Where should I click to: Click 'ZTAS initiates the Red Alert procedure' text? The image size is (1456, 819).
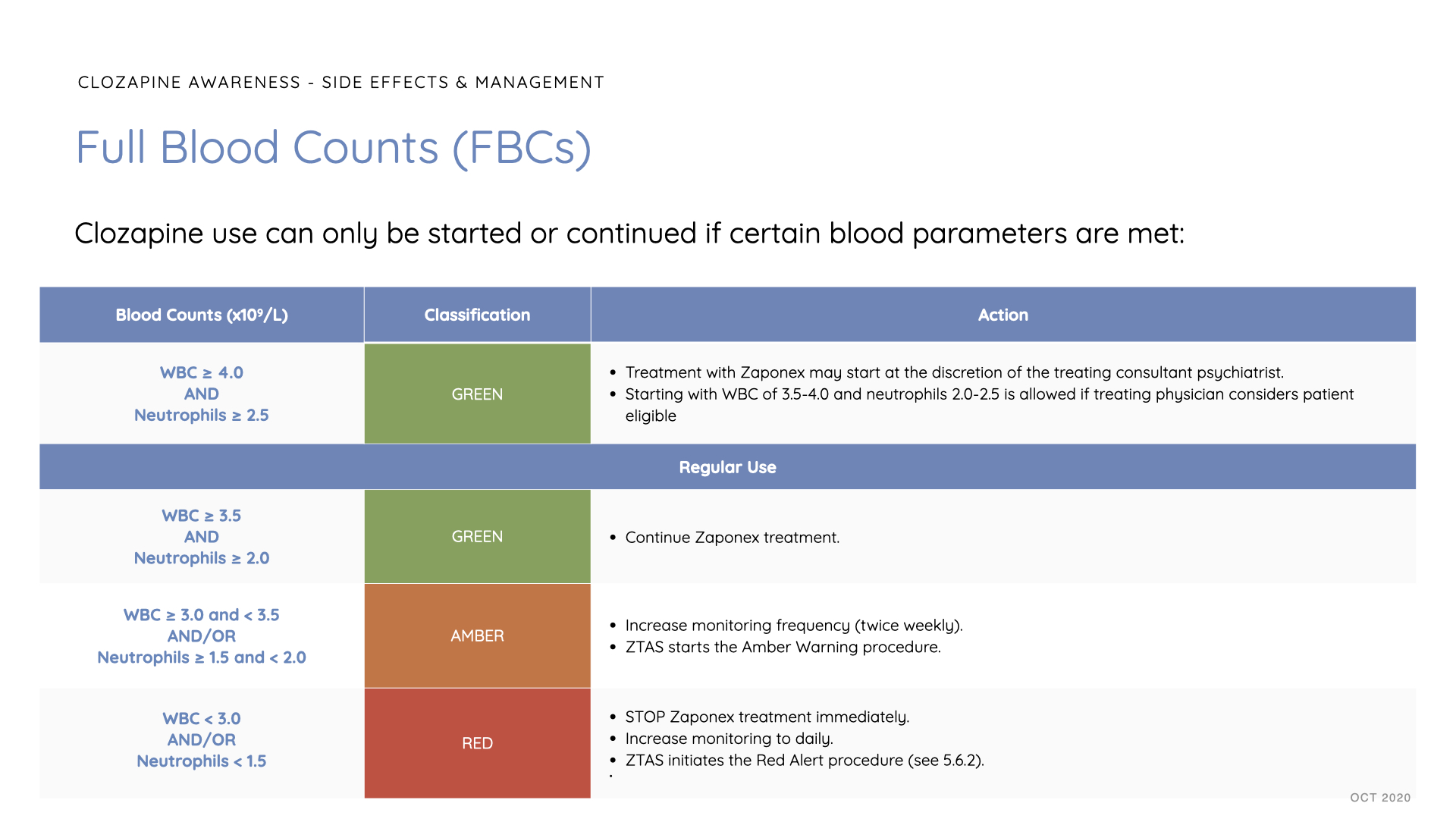[x=804, y=760]
